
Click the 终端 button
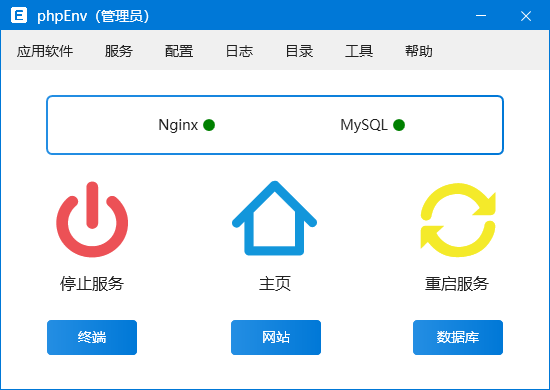pos(92,337)
